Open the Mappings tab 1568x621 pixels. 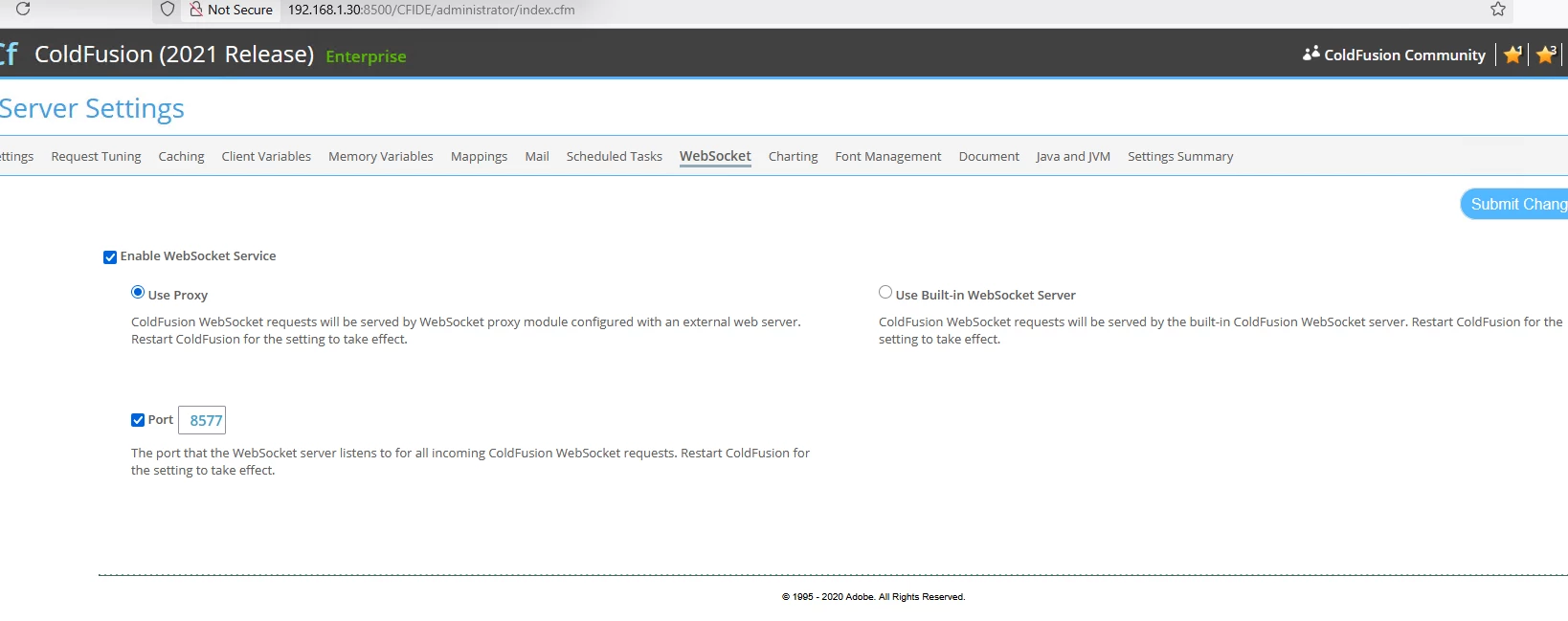479,157
